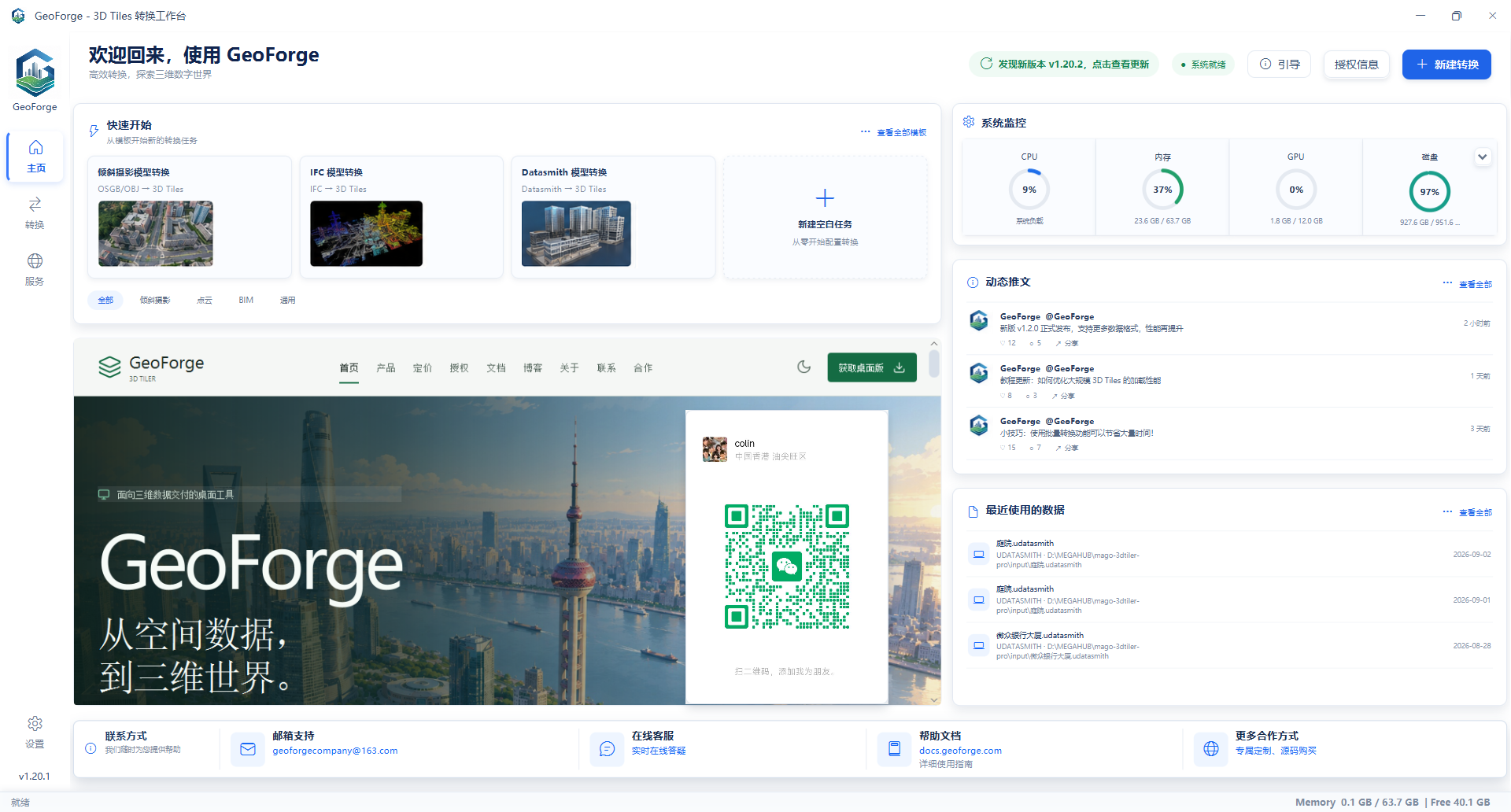Click the three-dots icon in 最近使用的数据 header
1511x812 pixels.
pyautogui.click(x=1447, y=511)
